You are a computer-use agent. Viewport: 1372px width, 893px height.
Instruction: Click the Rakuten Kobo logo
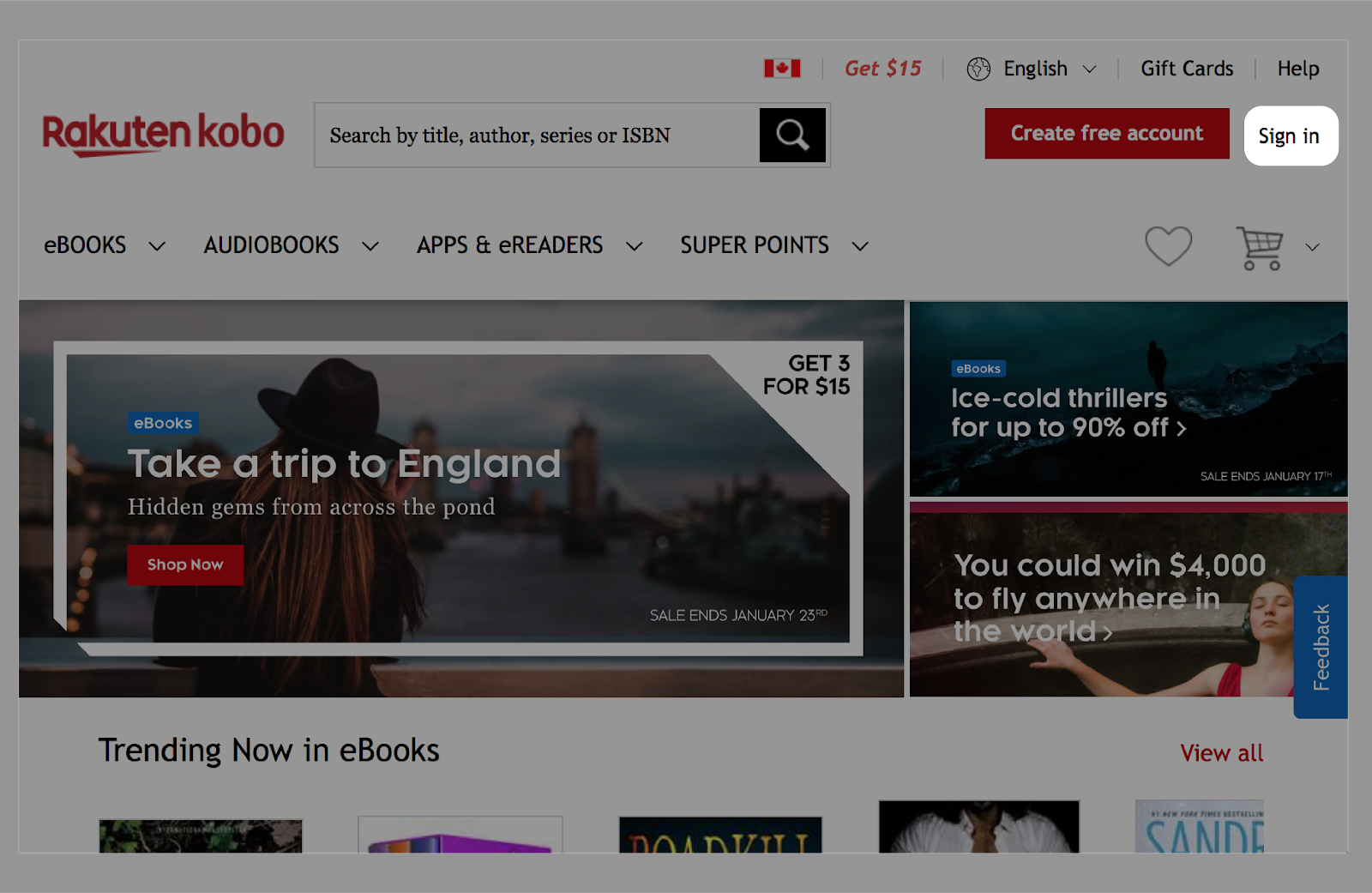tap(164, 134)
